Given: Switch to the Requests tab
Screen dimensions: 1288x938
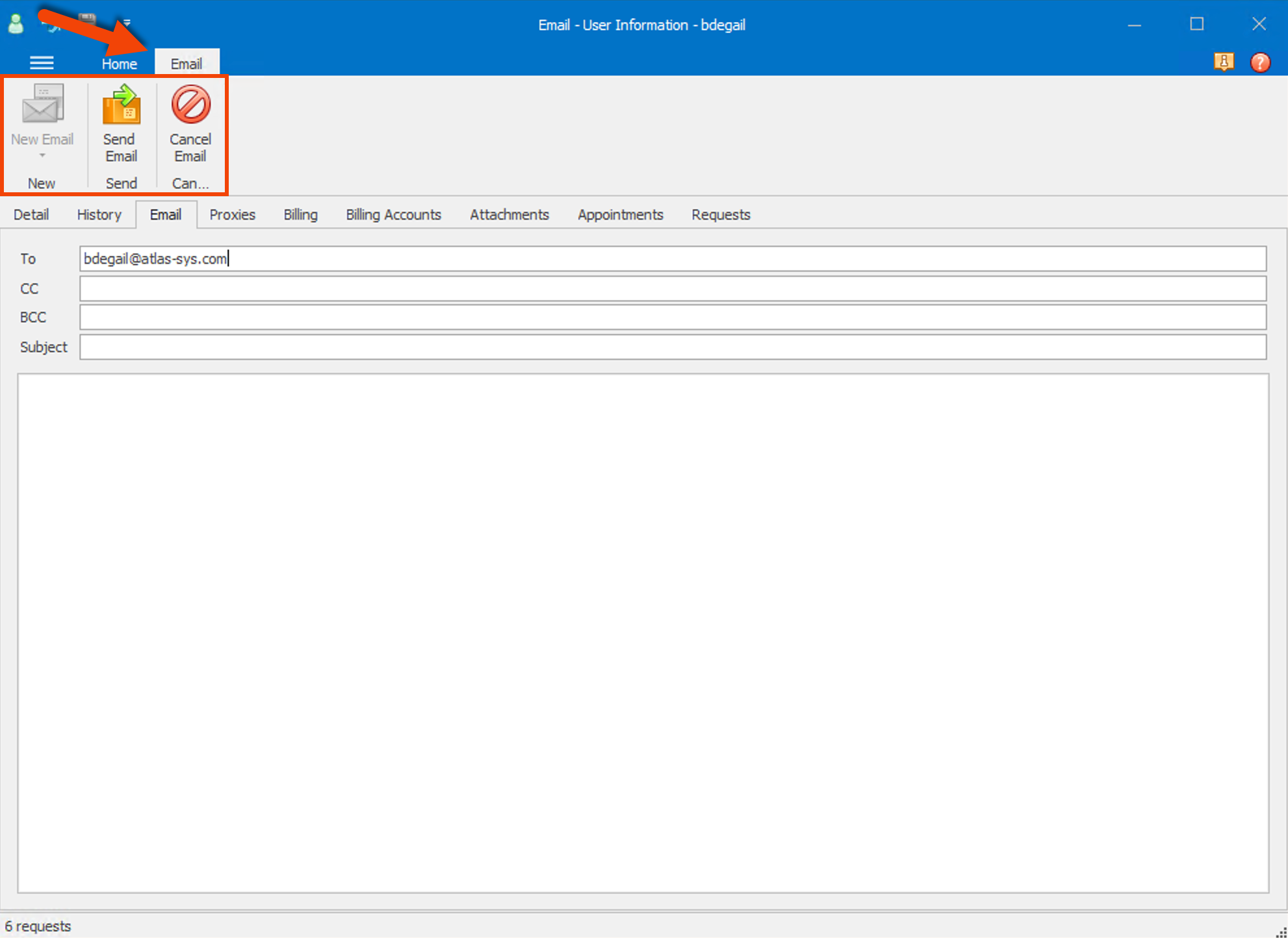Looking at the screenshot, I should 721,214.
